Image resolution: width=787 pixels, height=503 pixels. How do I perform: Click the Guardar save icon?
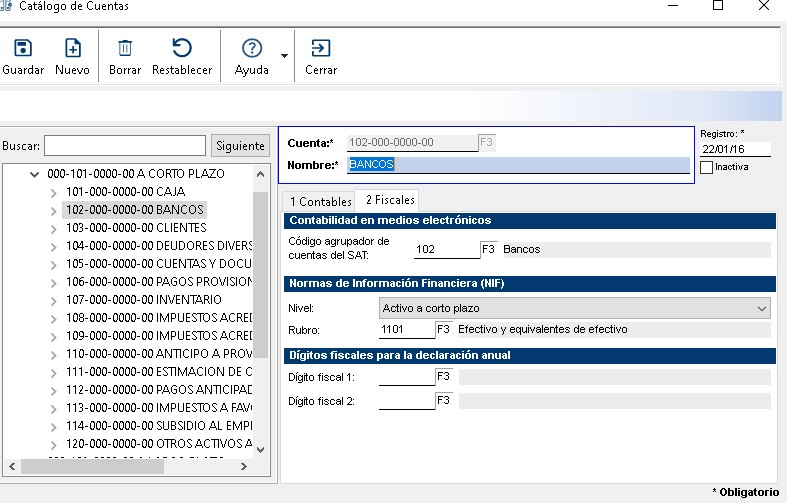click(x=23, y=48)
